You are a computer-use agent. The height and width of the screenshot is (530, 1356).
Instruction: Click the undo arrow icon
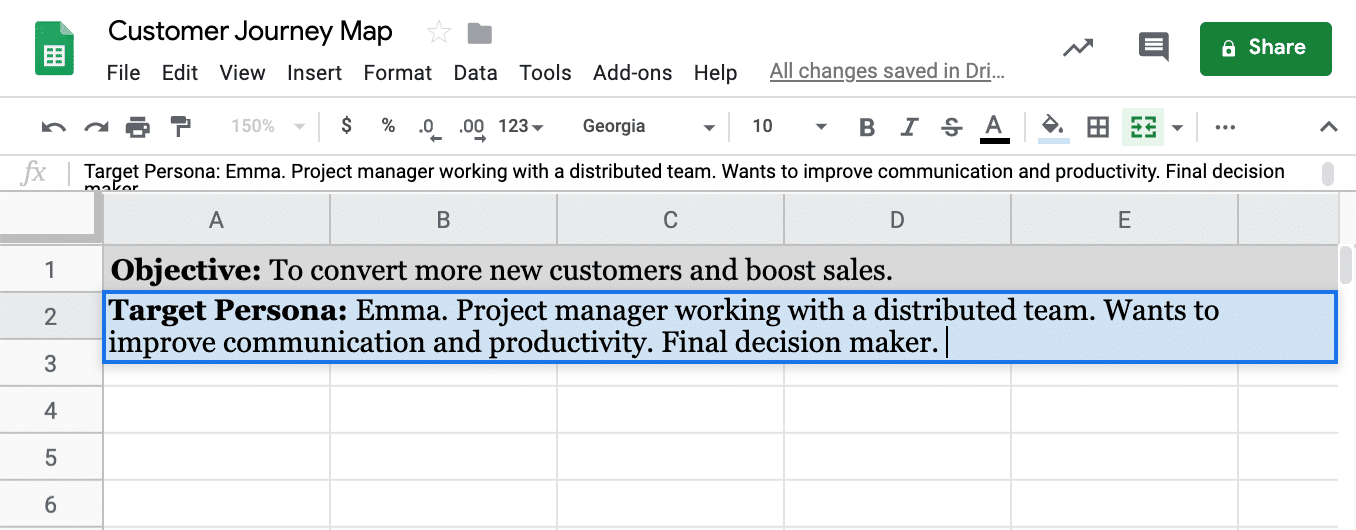[53, 127]
